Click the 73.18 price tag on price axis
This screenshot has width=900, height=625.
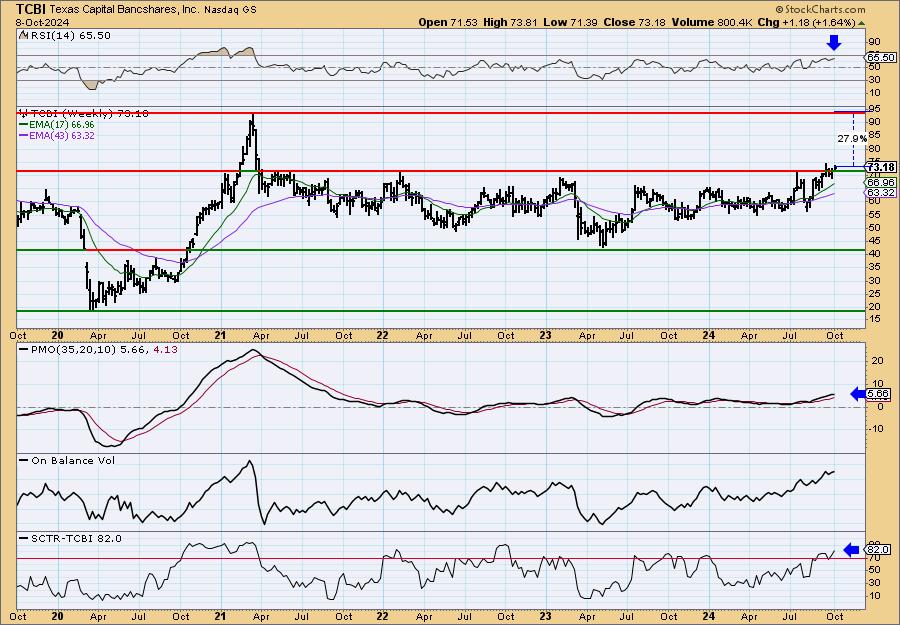click(882, 167)
